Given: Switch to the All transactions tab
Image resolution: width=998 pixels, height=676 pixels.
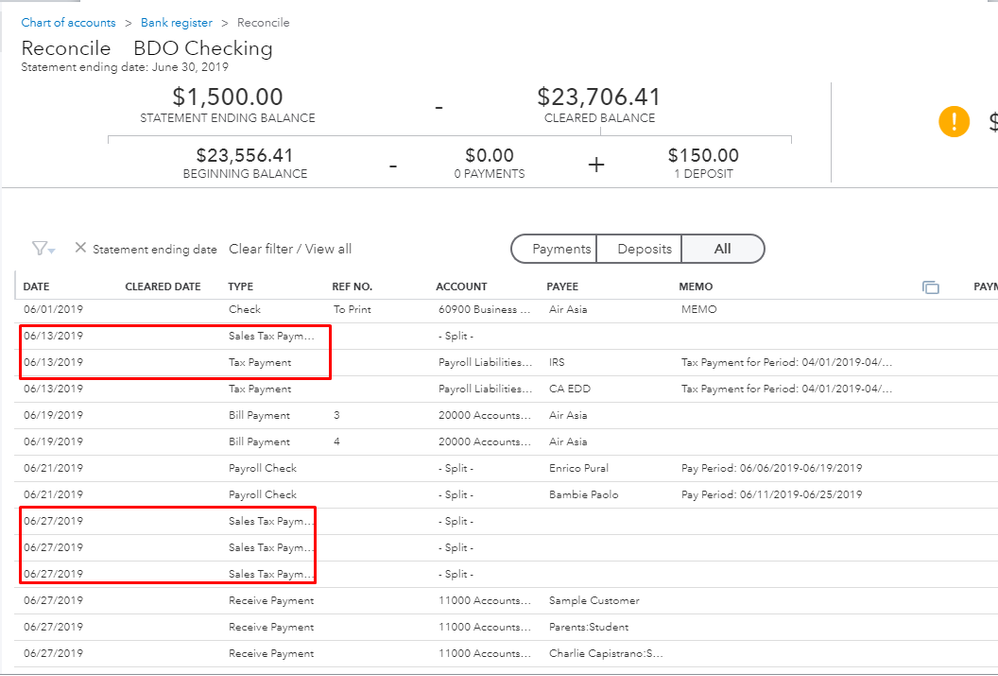Looking at the screenshot, I should click(x=722, y=249).
